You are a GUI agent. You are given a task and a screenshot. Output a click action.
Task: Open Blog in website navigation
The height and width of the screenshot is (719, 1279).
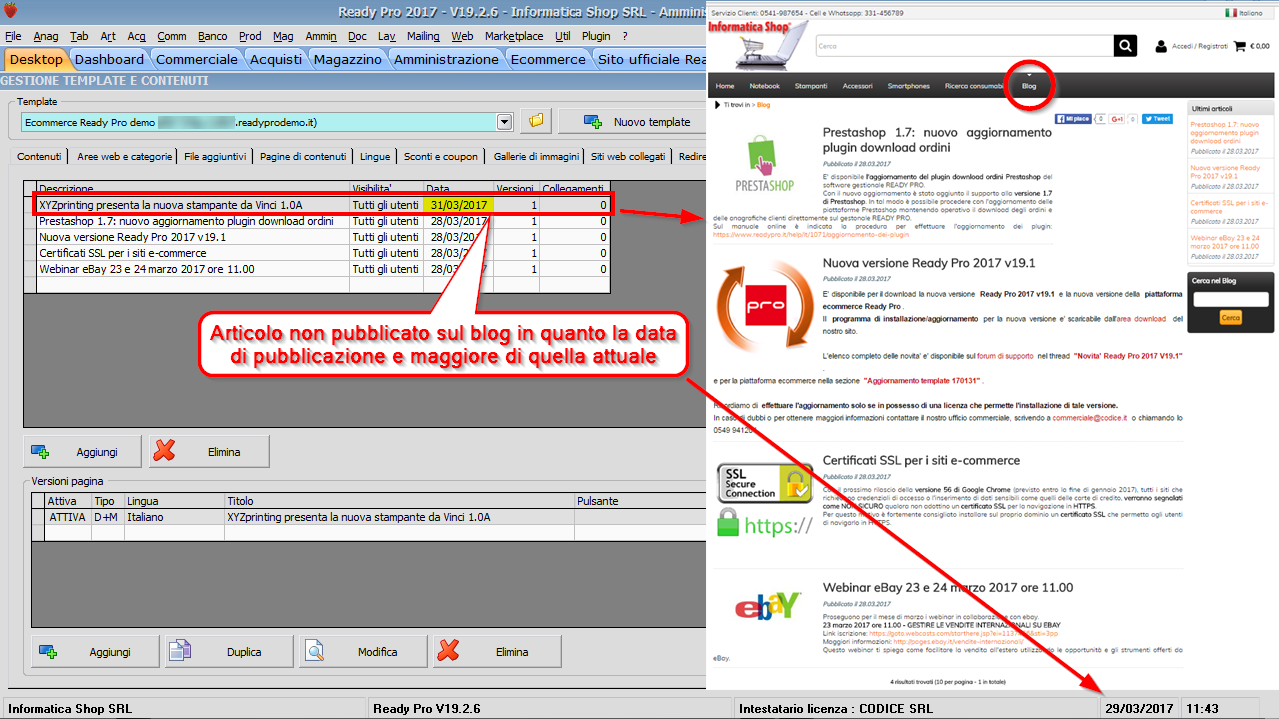1029,87
